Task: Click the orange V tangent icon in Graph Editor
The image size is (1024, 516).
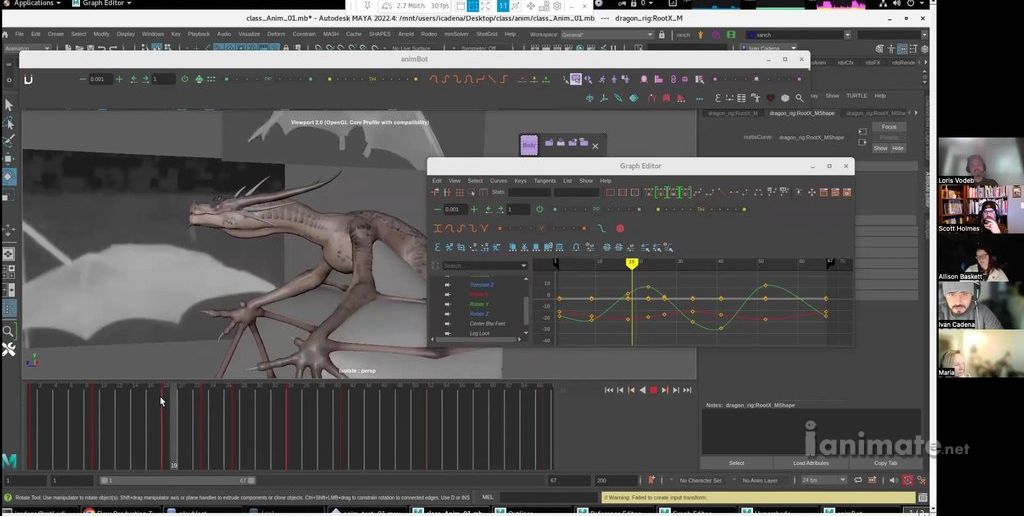Action: 485,229
